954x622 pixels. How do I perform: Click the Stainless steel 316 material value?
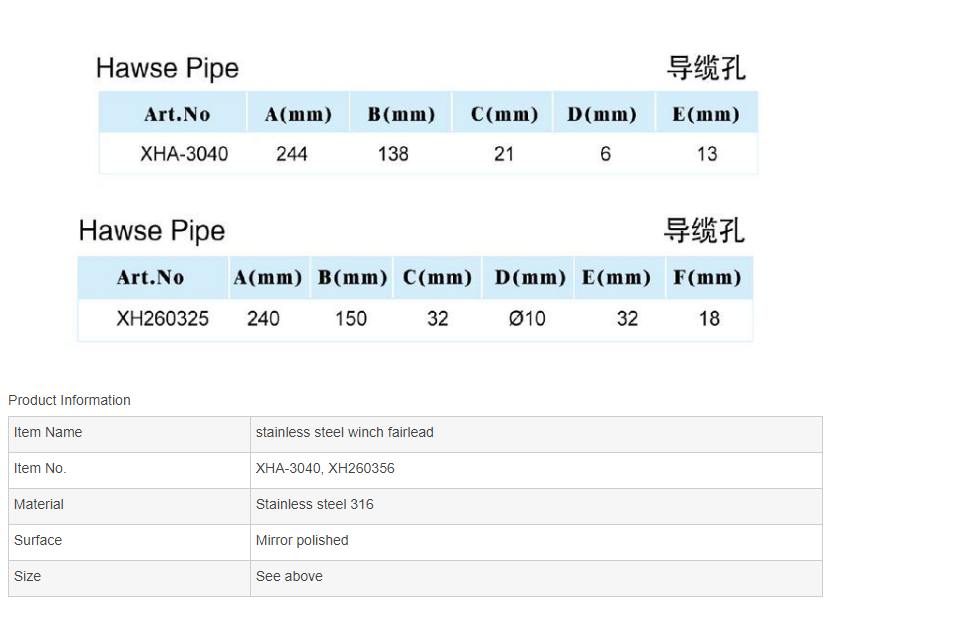tap(314, 505)
